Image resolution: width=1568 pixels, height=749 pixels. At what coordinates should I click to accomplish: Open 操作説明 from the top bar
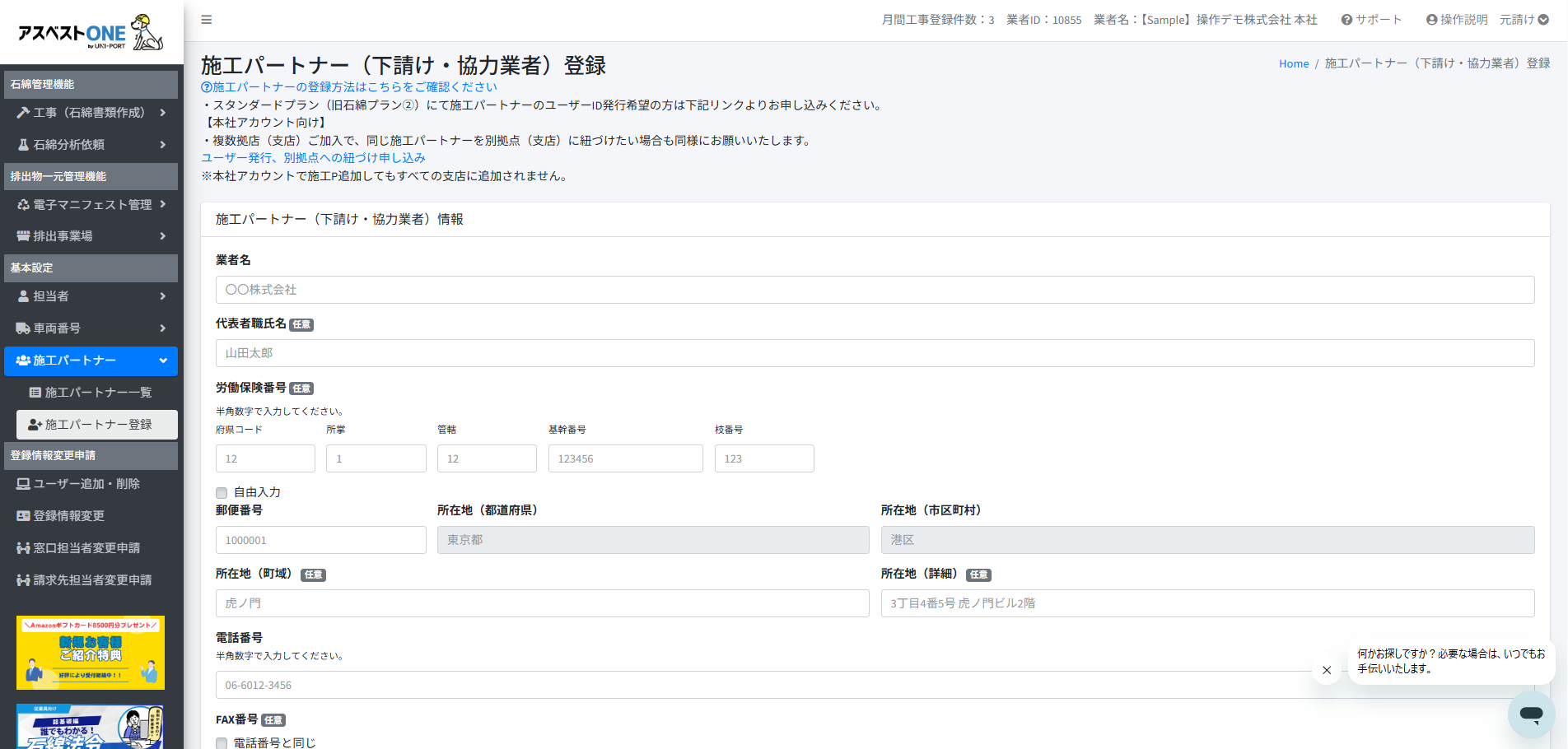click(x=1456, y=20)
